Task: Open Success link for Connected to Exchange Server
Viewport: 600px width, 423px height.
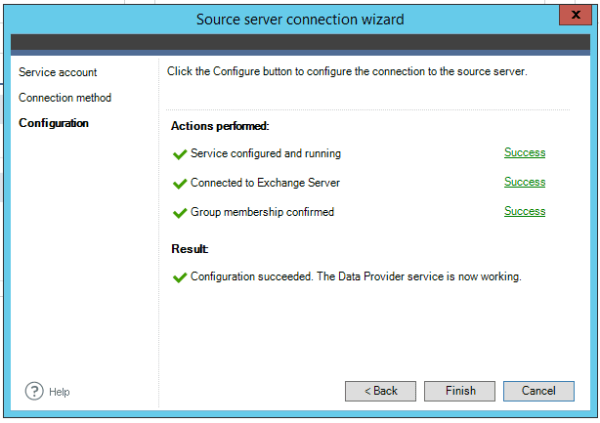Action: (x=524, y=182)
